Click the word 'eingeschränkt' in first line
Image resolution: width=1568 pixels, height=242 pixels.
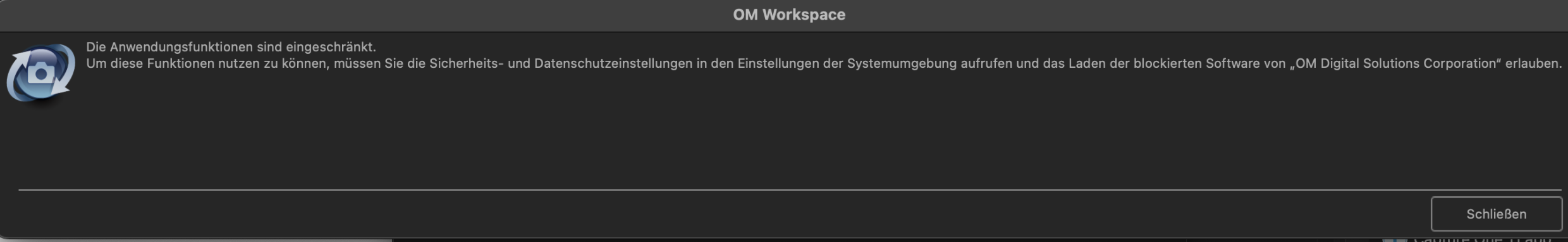click(329, 47)
